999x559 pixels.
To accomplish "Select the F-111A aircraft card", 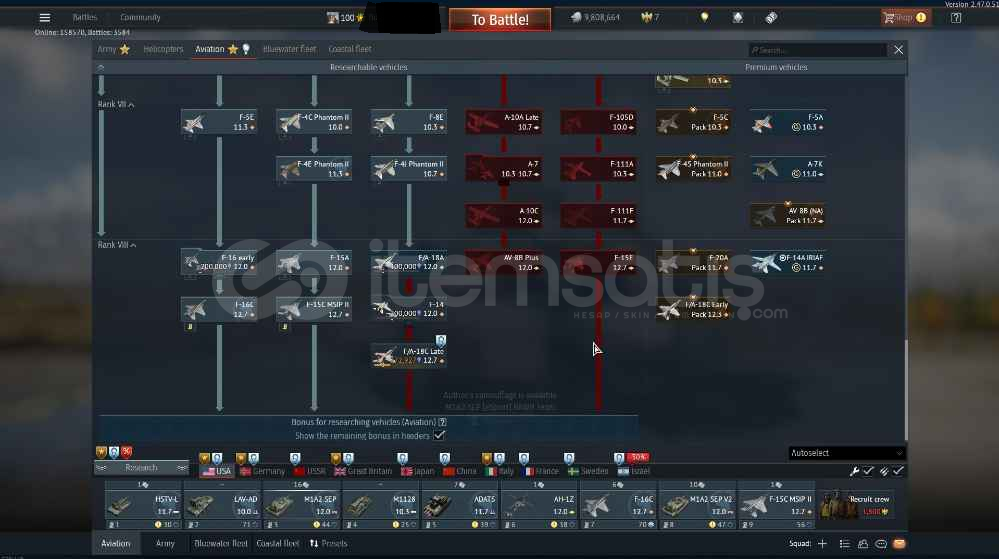I will coord(598,169).
